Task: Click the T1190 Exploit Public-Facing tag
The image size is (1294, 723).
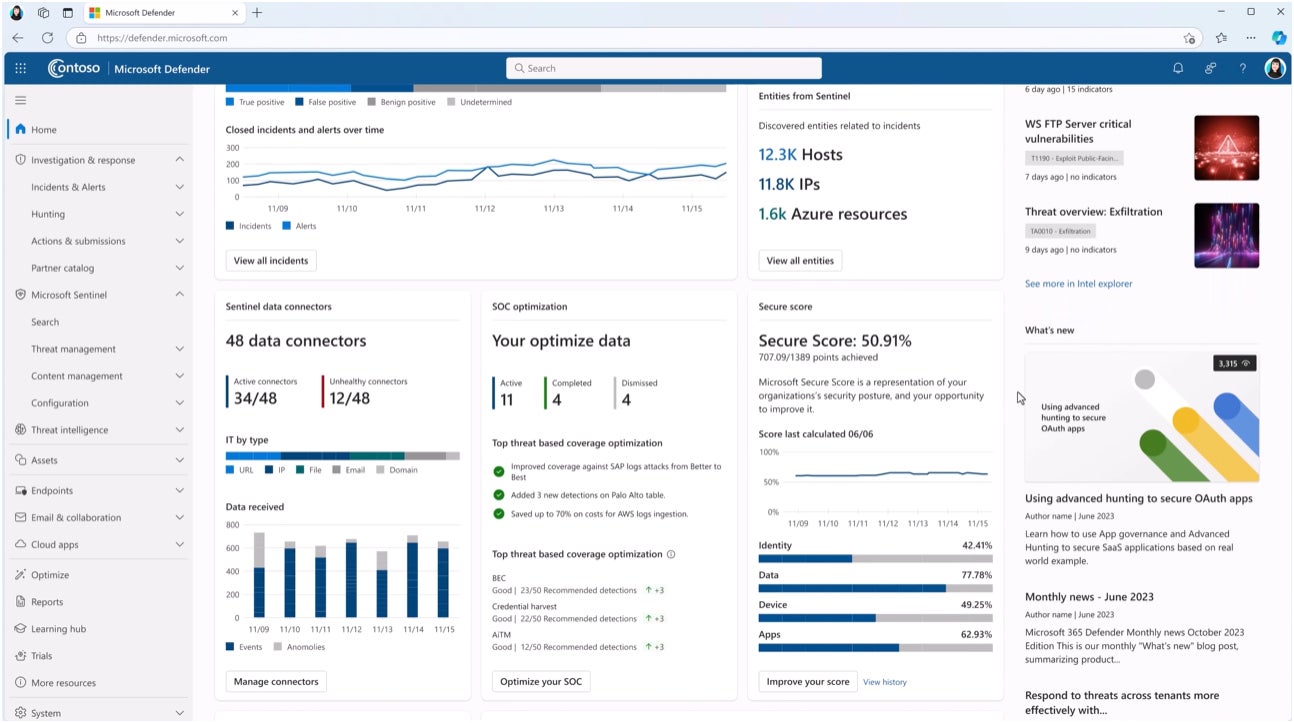Action: click(1075, 158)
